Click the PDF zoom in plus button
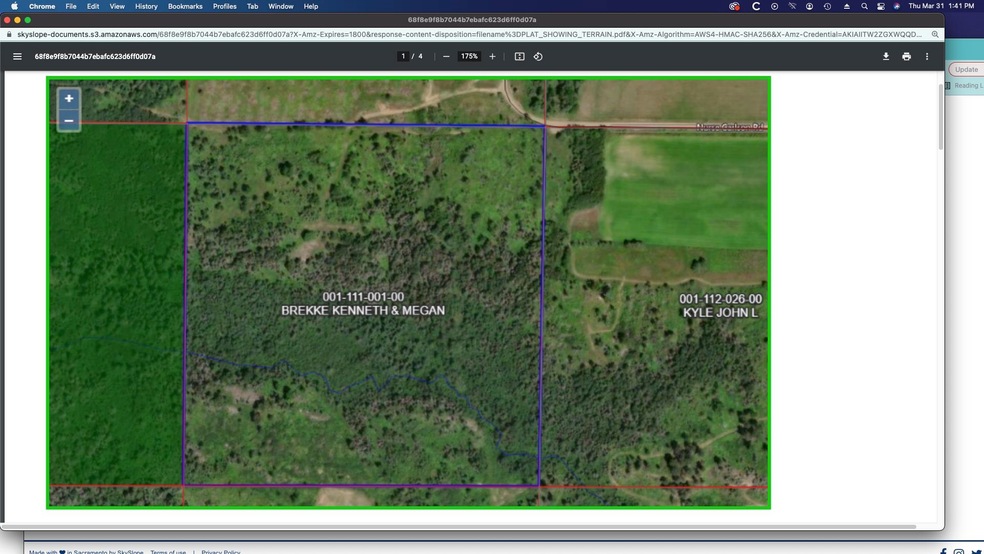984x554 pixels. coord(493,56)
